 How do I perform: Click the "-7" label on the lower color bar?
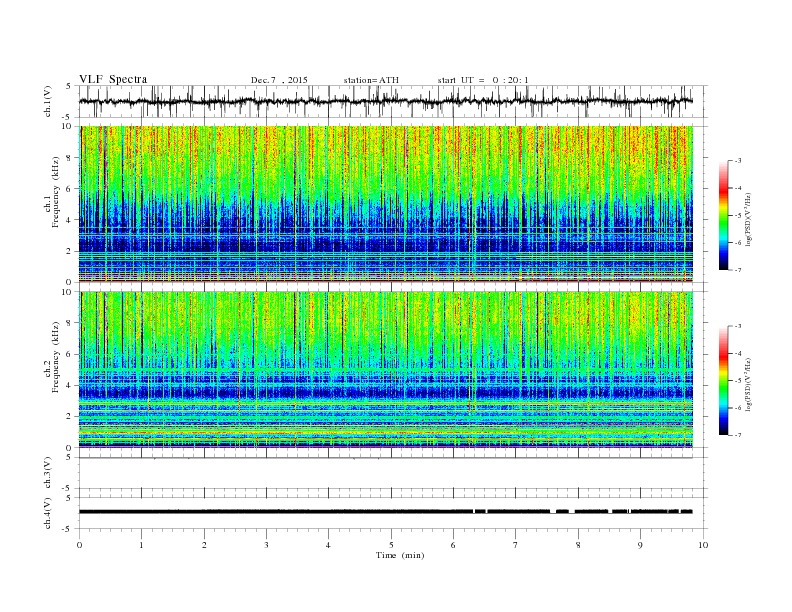click(738, 435)
